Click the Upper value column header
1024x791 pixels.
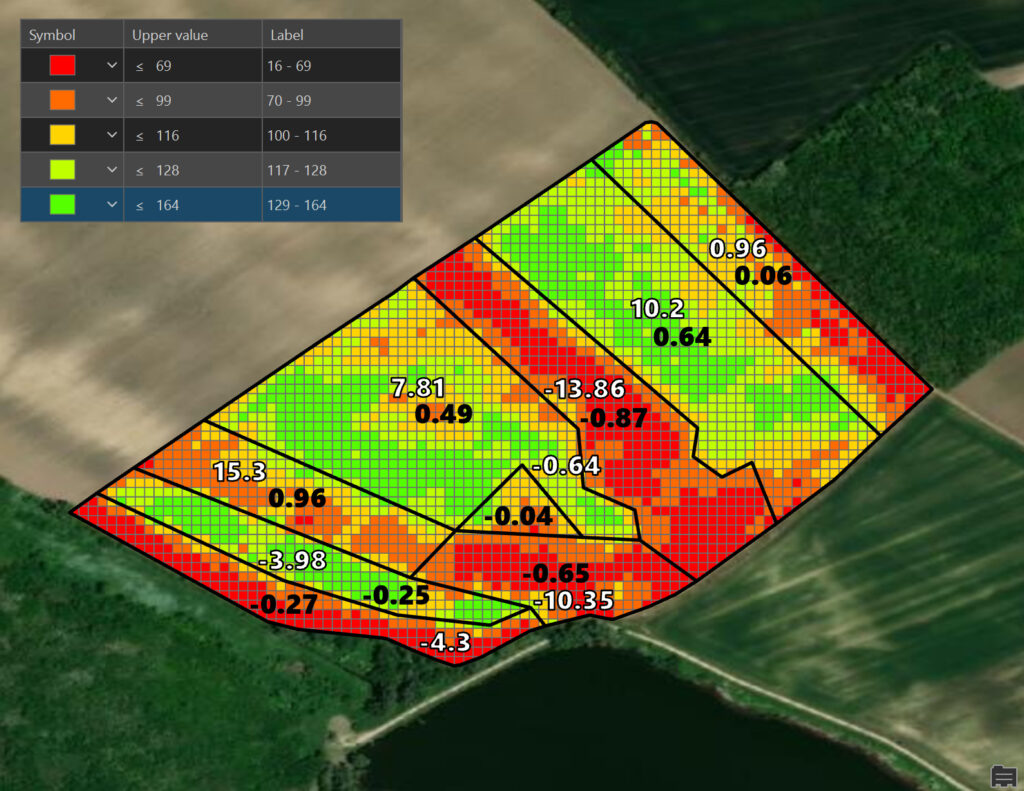point(170,35)
